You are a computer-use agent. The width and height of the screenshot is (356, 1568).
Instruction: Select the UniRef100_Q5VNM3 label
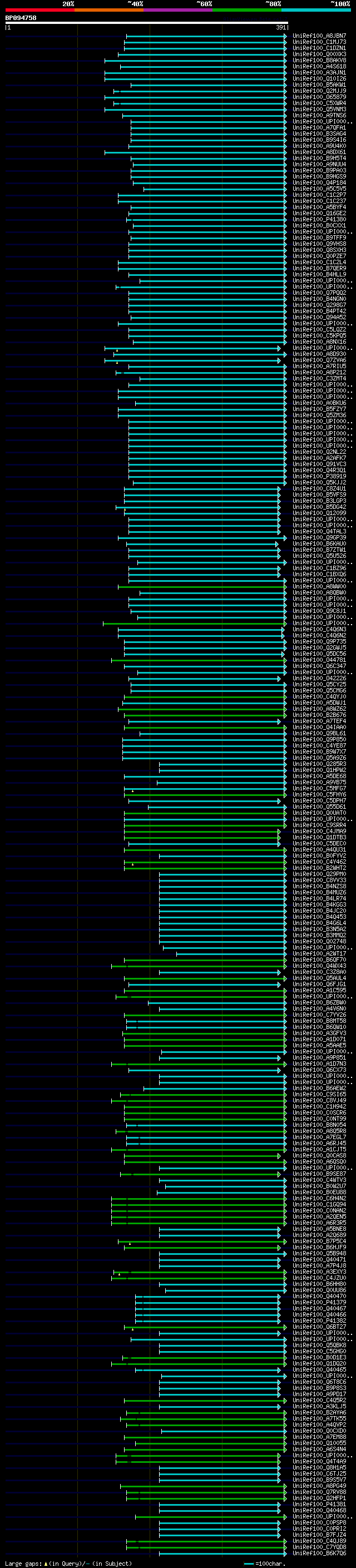(319, 109)
